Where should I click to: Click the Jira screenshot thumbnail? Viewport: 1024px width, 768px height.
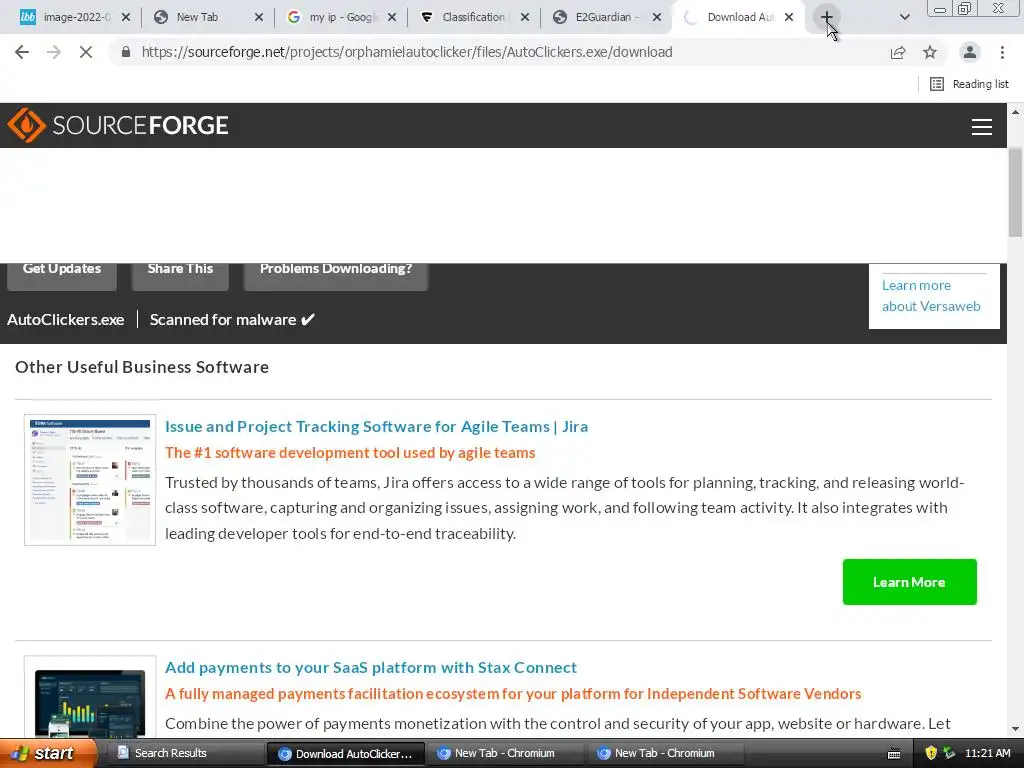pyautogui.click(x=90, y=479)
